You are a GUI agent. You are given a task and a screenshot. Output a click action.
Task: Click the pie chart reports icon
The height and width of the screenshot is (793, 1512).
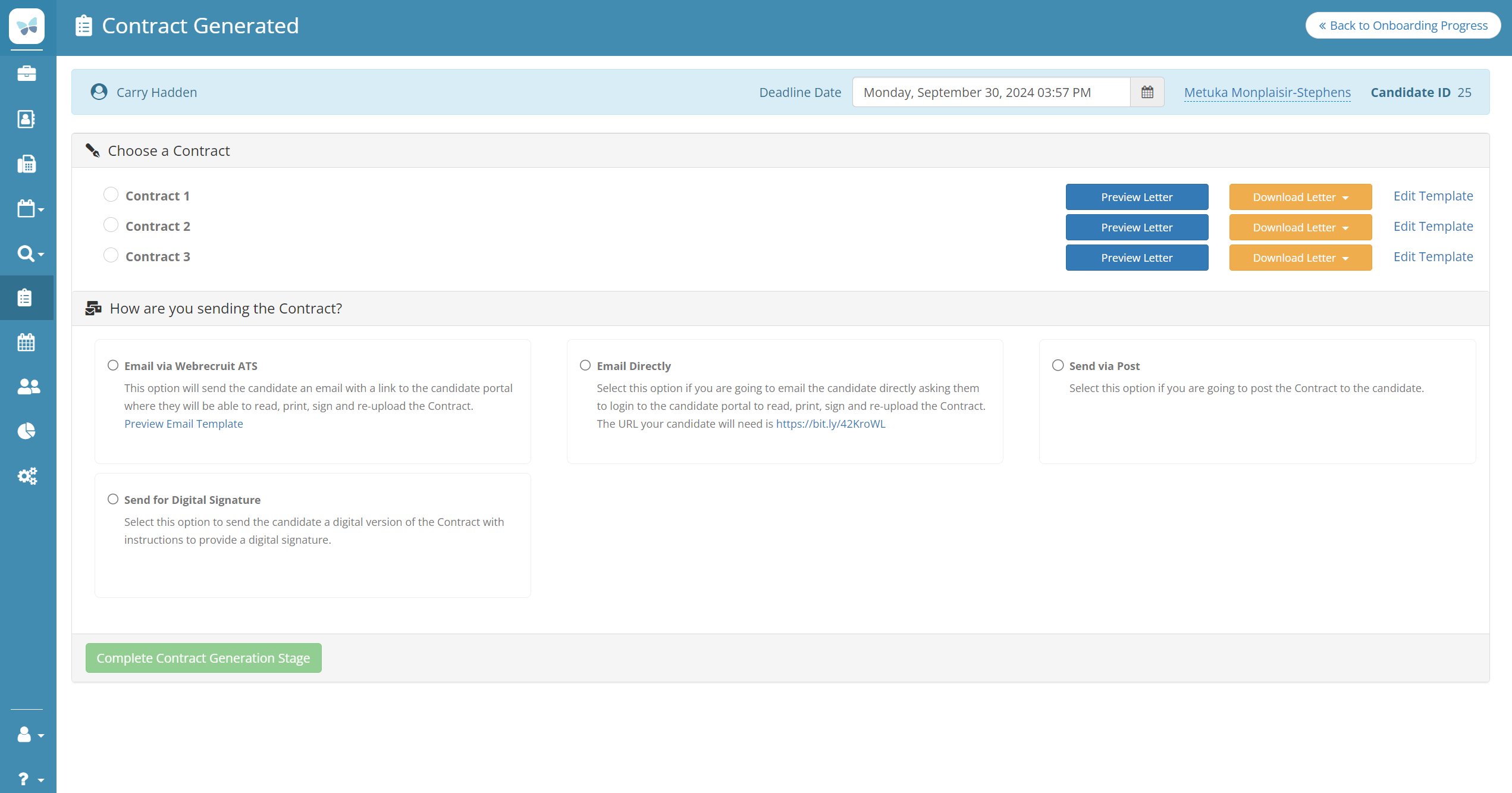[x=27, y=431]
